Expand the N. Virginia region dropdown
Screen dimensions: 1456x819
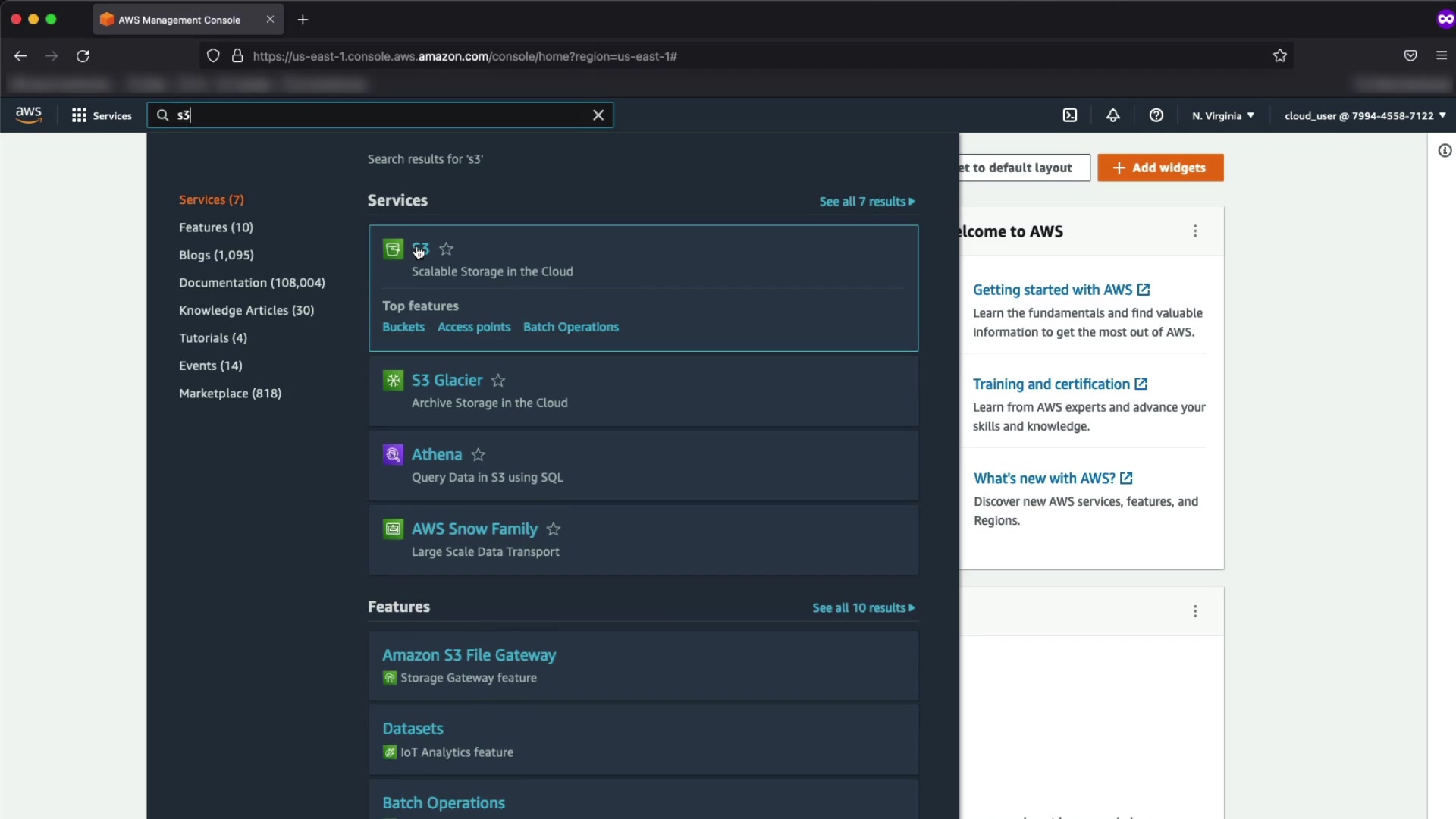[x=1222, y=115]
